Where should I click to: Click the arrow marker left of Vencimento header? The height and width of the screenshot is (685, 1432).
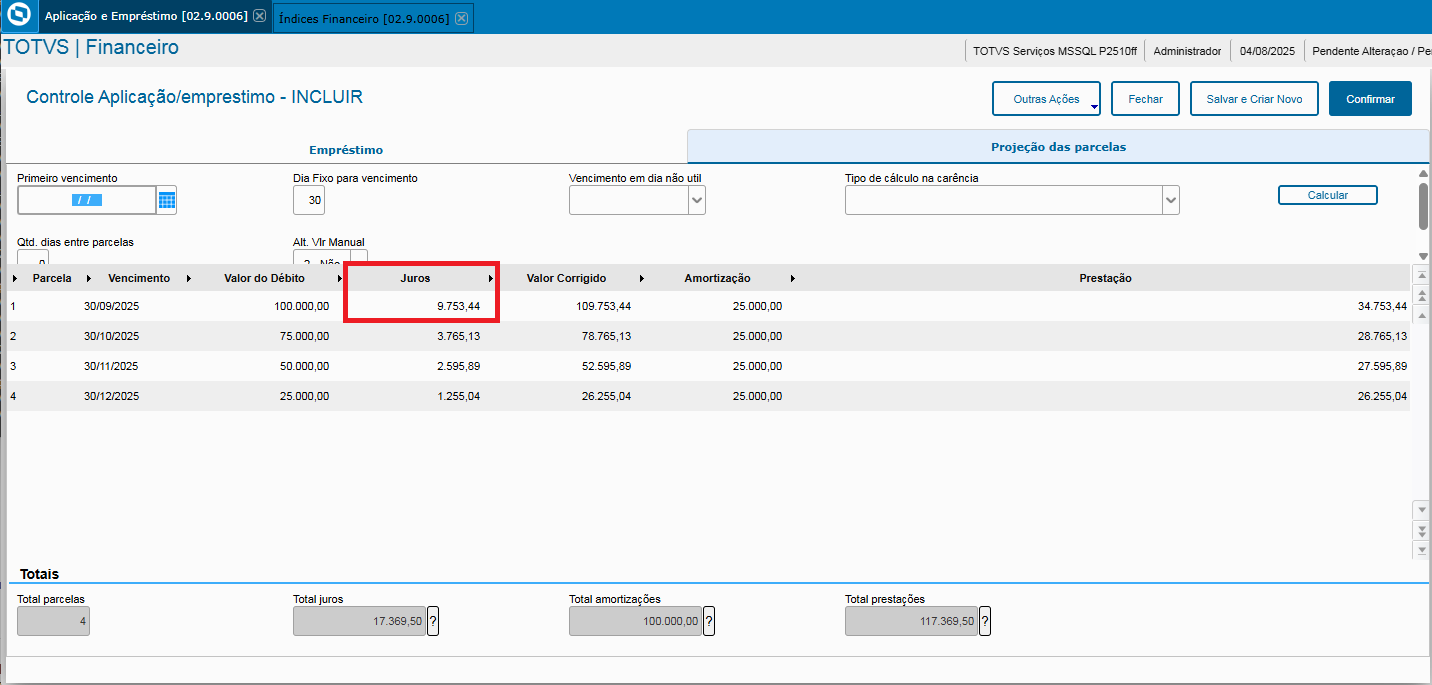point(89,278)
